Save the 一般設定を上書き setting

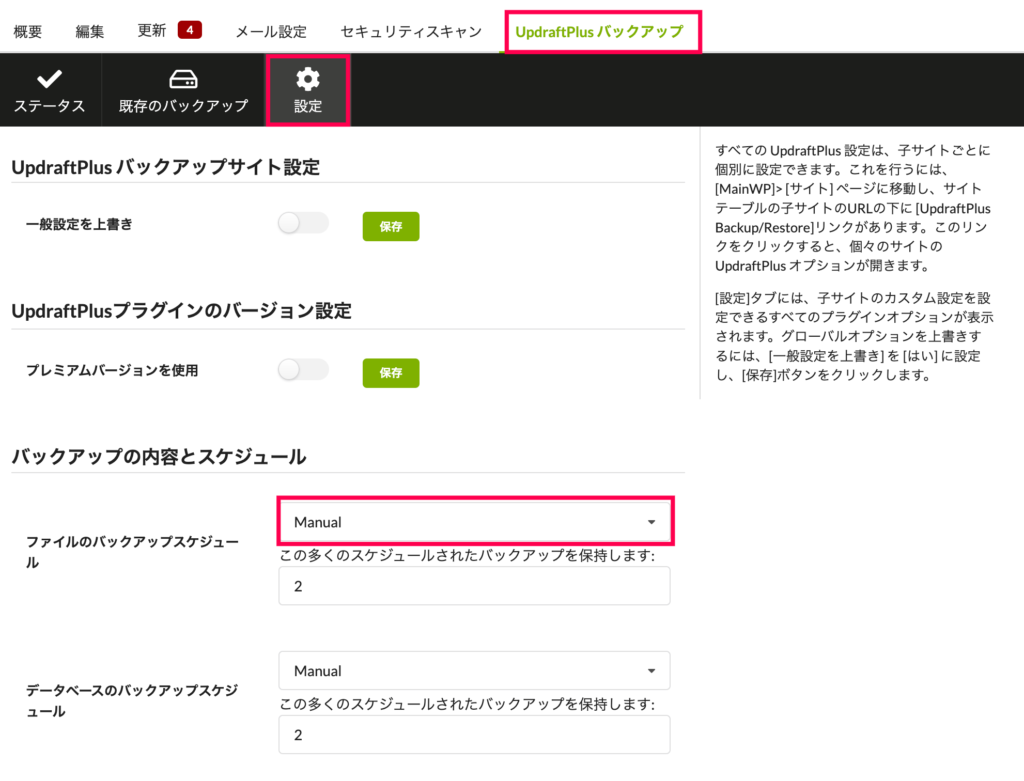click(391, 227)
